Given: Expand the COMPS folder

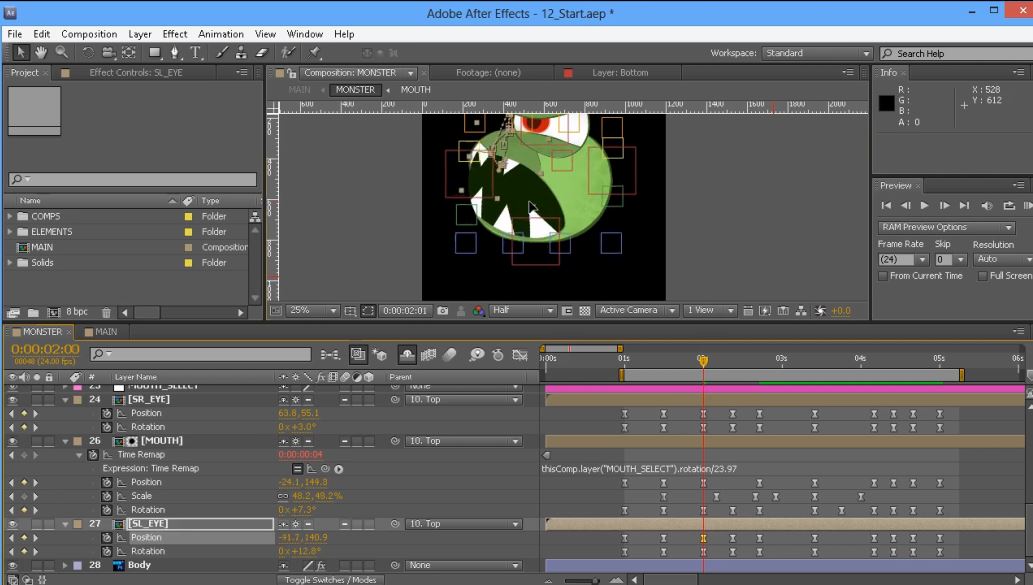Looking at the screenshot, I should point(10,216).
